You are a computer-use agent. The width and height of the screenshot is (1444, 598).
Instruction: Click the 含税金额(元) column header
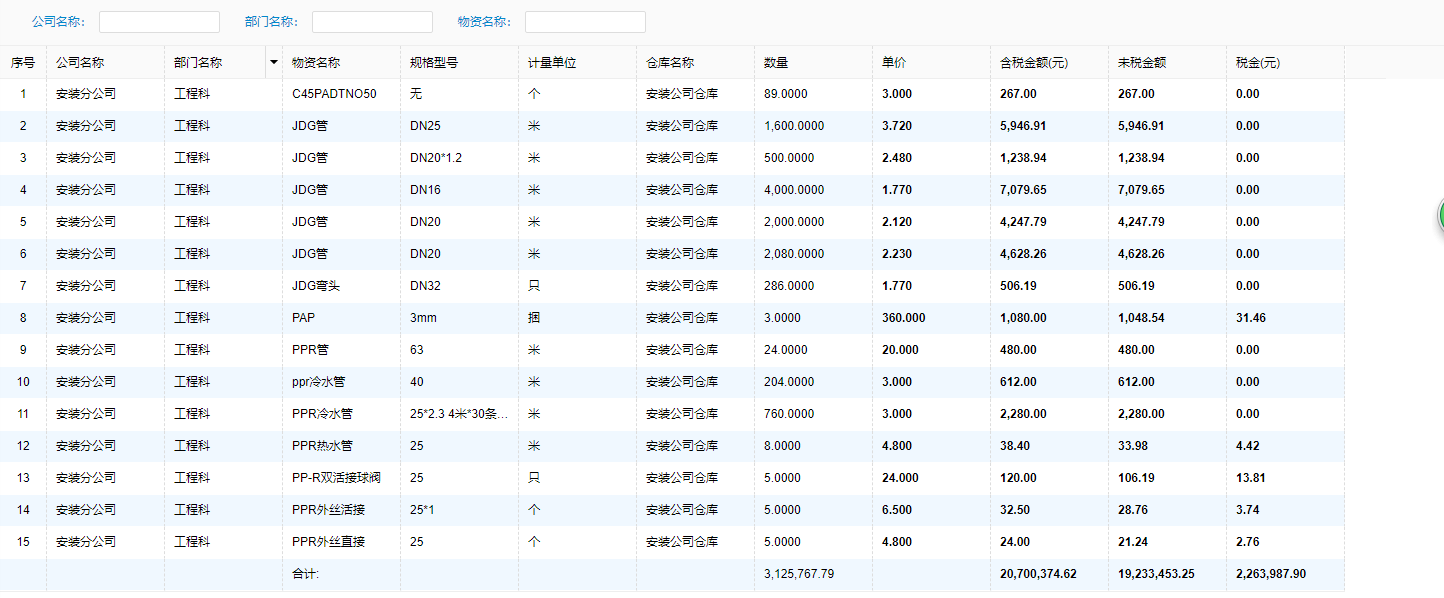1049,62
